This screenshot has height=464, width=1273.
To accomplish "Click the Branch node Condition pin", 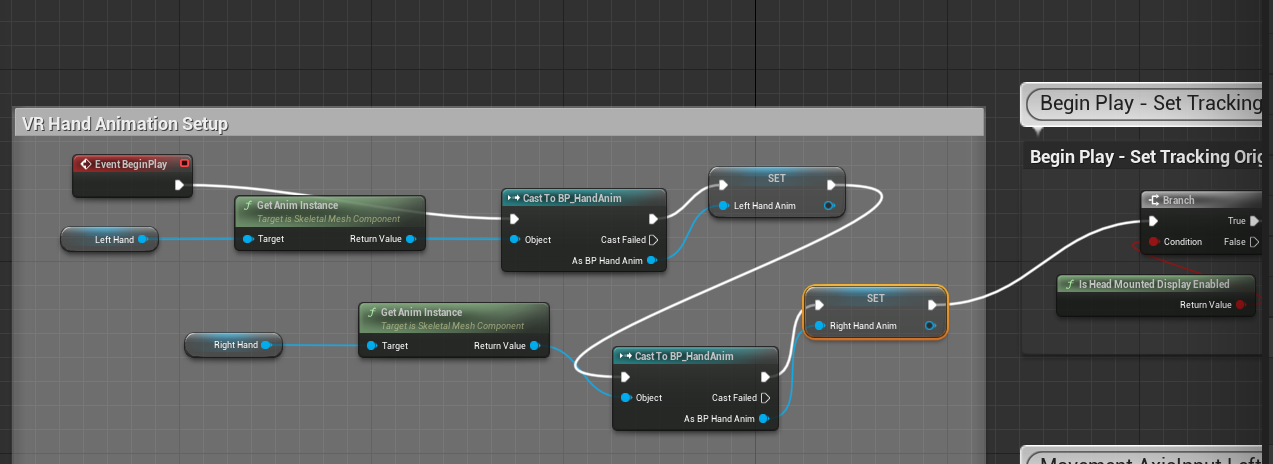I will pos(1154,242).
